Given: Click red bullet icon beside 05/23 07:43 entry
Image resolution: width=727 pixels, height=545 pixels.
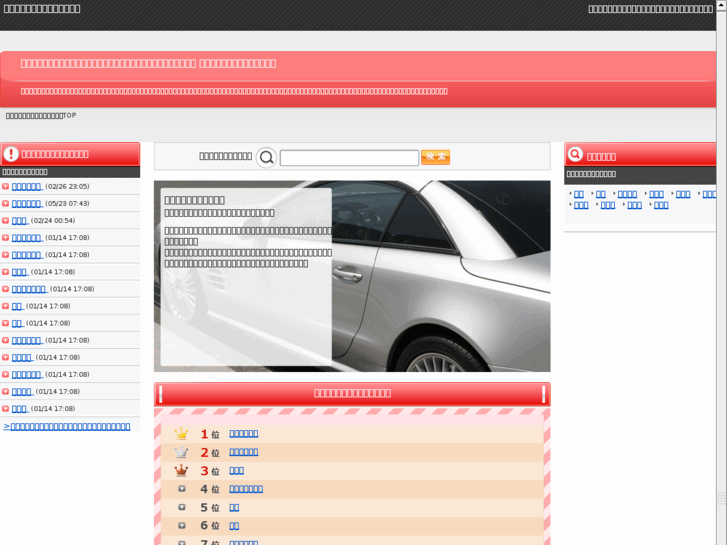Looking at the screenshot, I should tap(6, 204).
